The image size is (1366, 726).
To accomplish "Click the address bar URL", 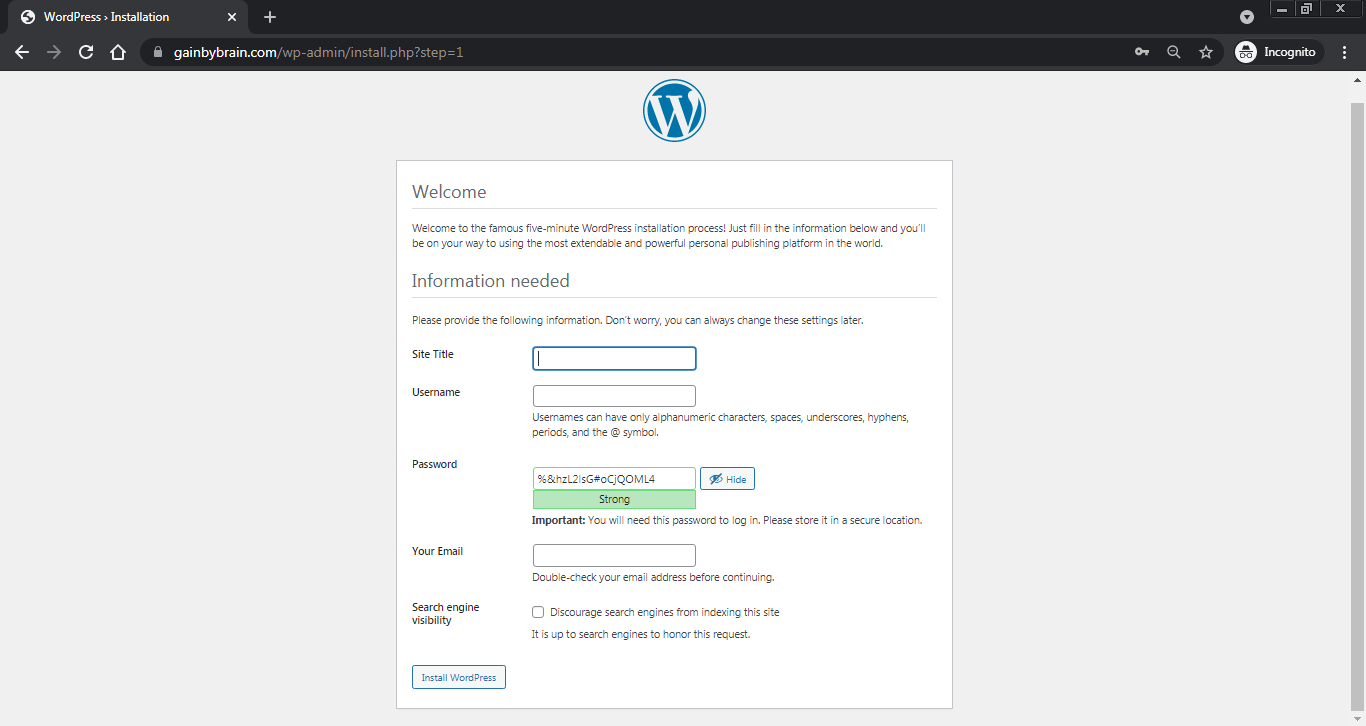I will point(320,52).
